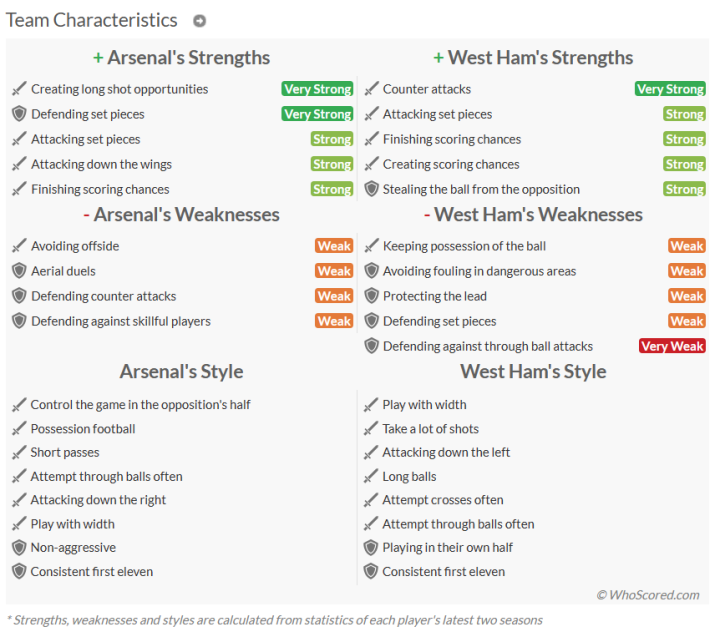
Task: Open the Team Characteristics heading
Action: point(92,20)
